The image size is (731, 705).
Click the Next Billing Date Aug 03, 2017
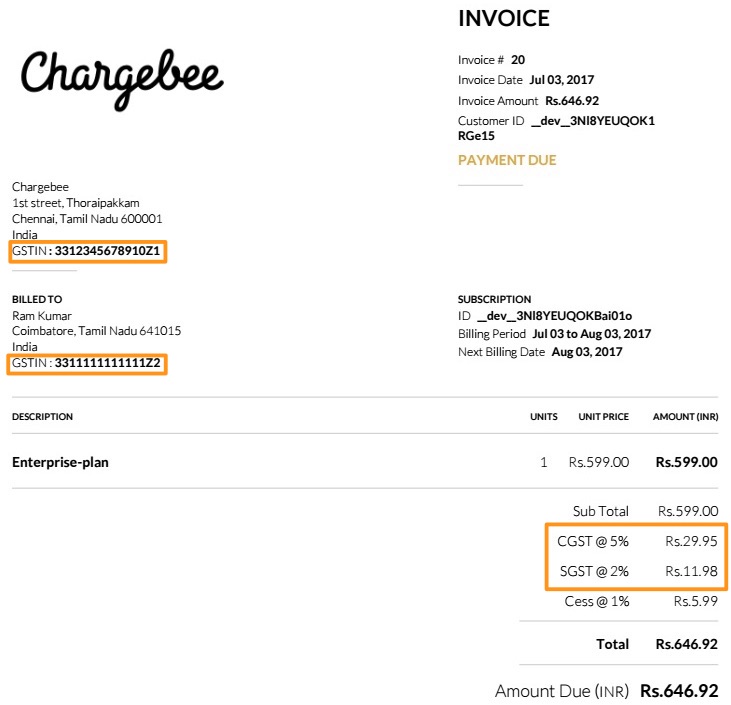pyautogui.click(x=586, y=352)
